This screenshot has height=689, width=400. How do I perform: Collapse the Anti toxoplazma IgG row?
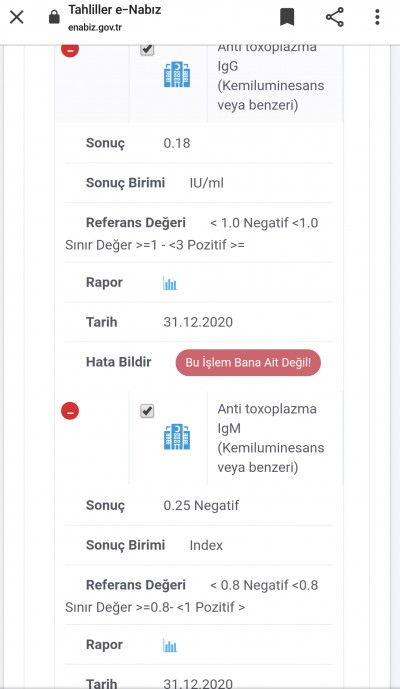point(70,49)
